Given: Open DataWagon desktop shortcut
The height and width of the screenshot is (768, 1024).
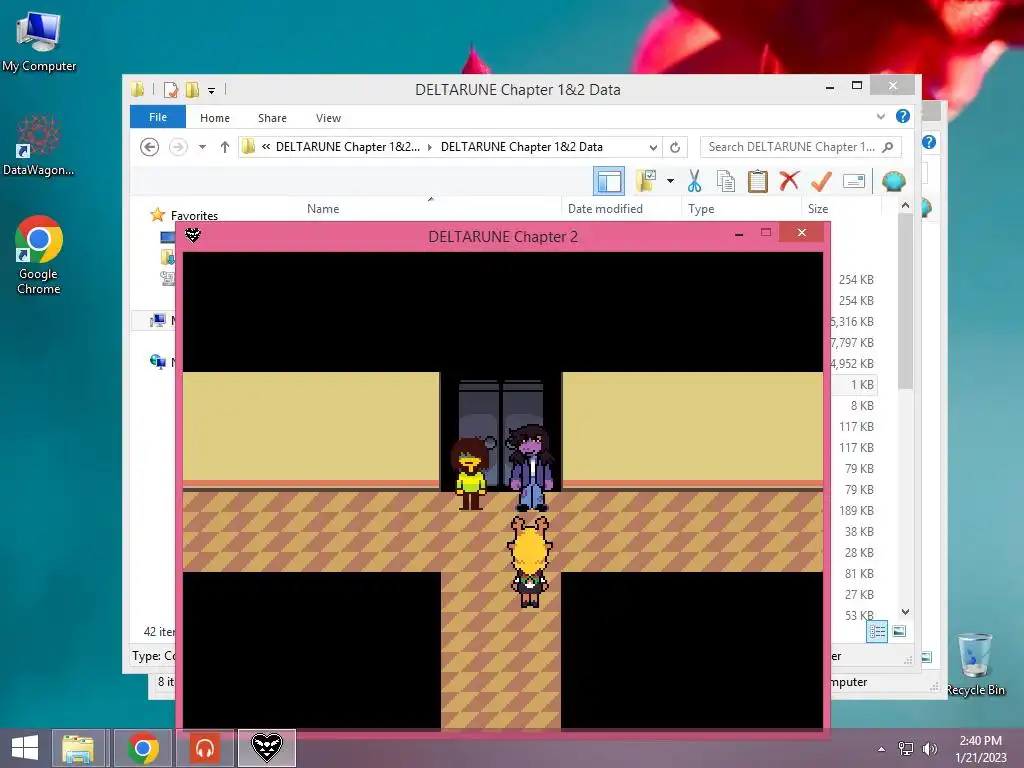Looking at the screenshot, I should click(x=39, y=145).
